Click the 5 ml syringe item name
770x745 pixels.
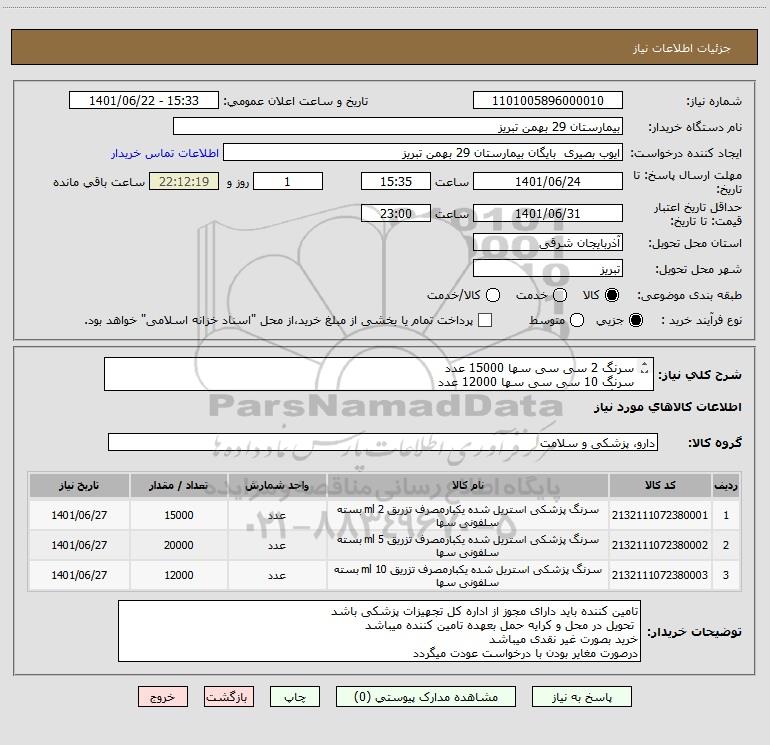(x=468, y=546)
